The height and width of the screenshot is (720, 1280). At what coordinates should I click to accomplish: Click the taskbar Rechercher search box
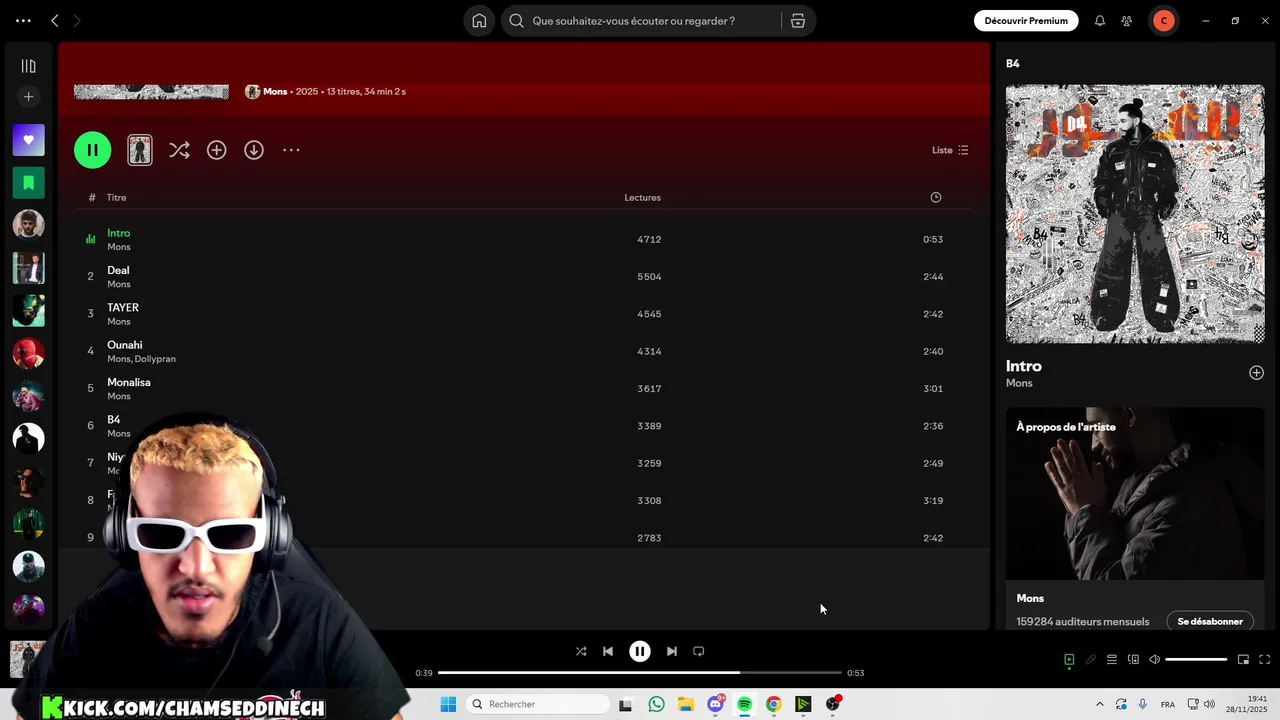click(x=539, y=704)
